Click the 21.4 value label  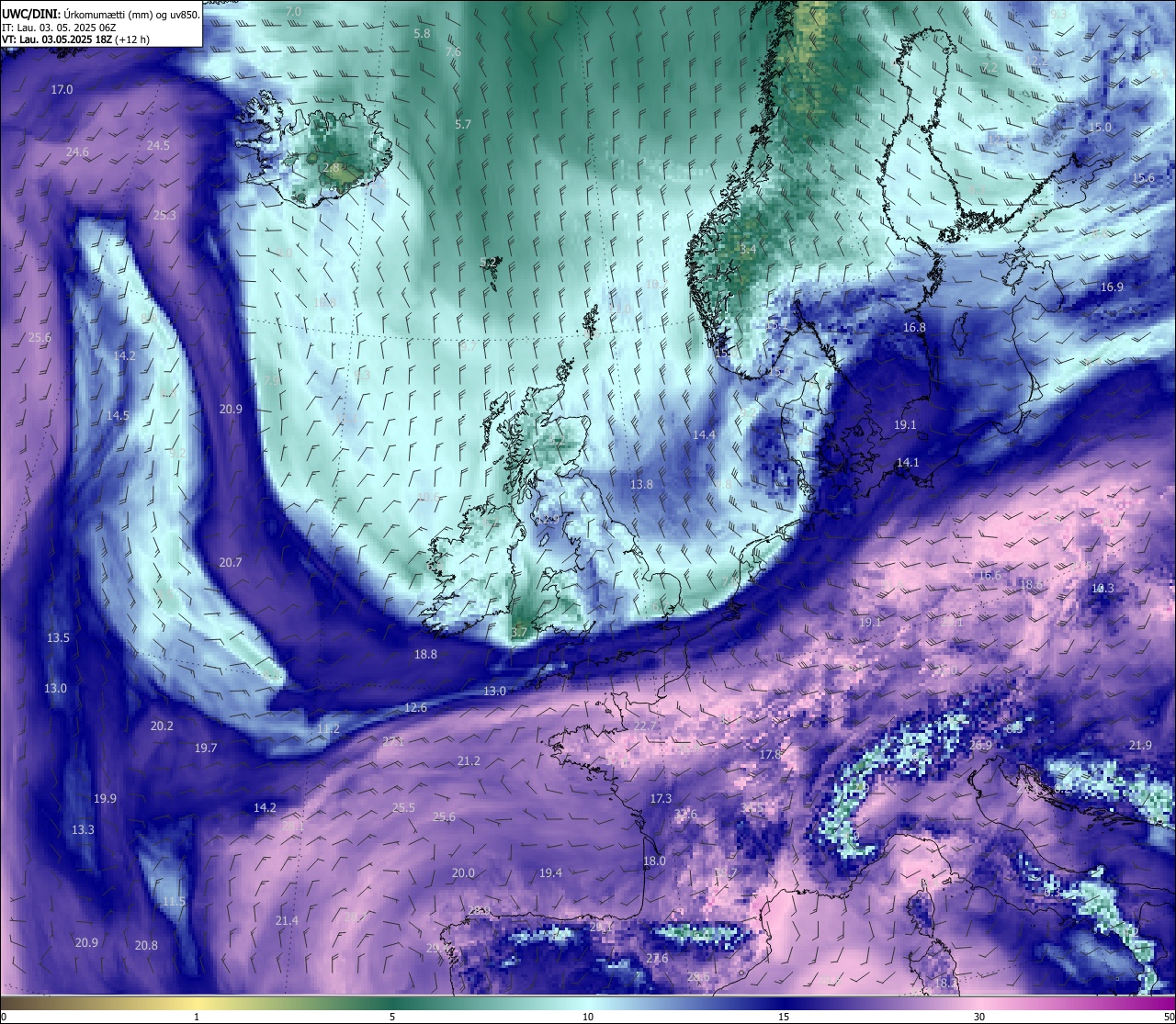[287, 920]
